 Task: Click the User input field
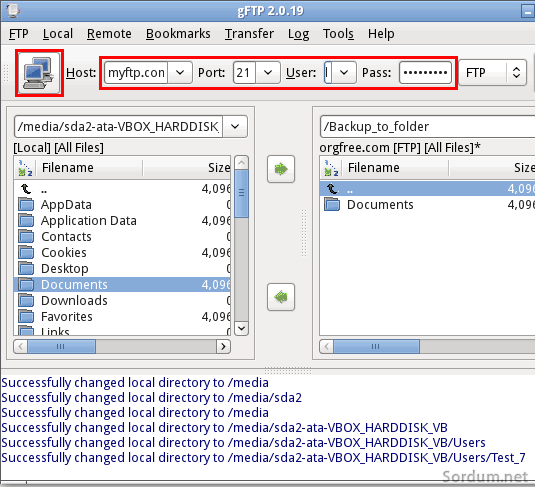pyautogui.click(x=328, y=72)
